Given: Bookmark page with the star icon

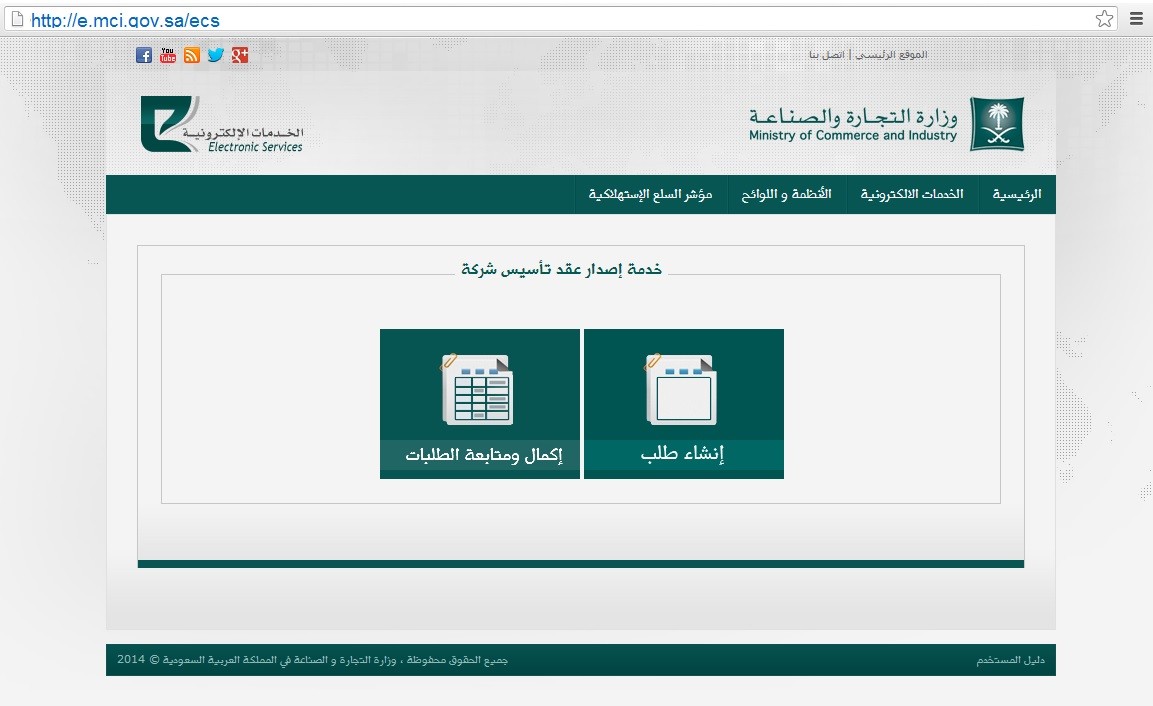Looking at the screenshot, I should coord(1104,19).
